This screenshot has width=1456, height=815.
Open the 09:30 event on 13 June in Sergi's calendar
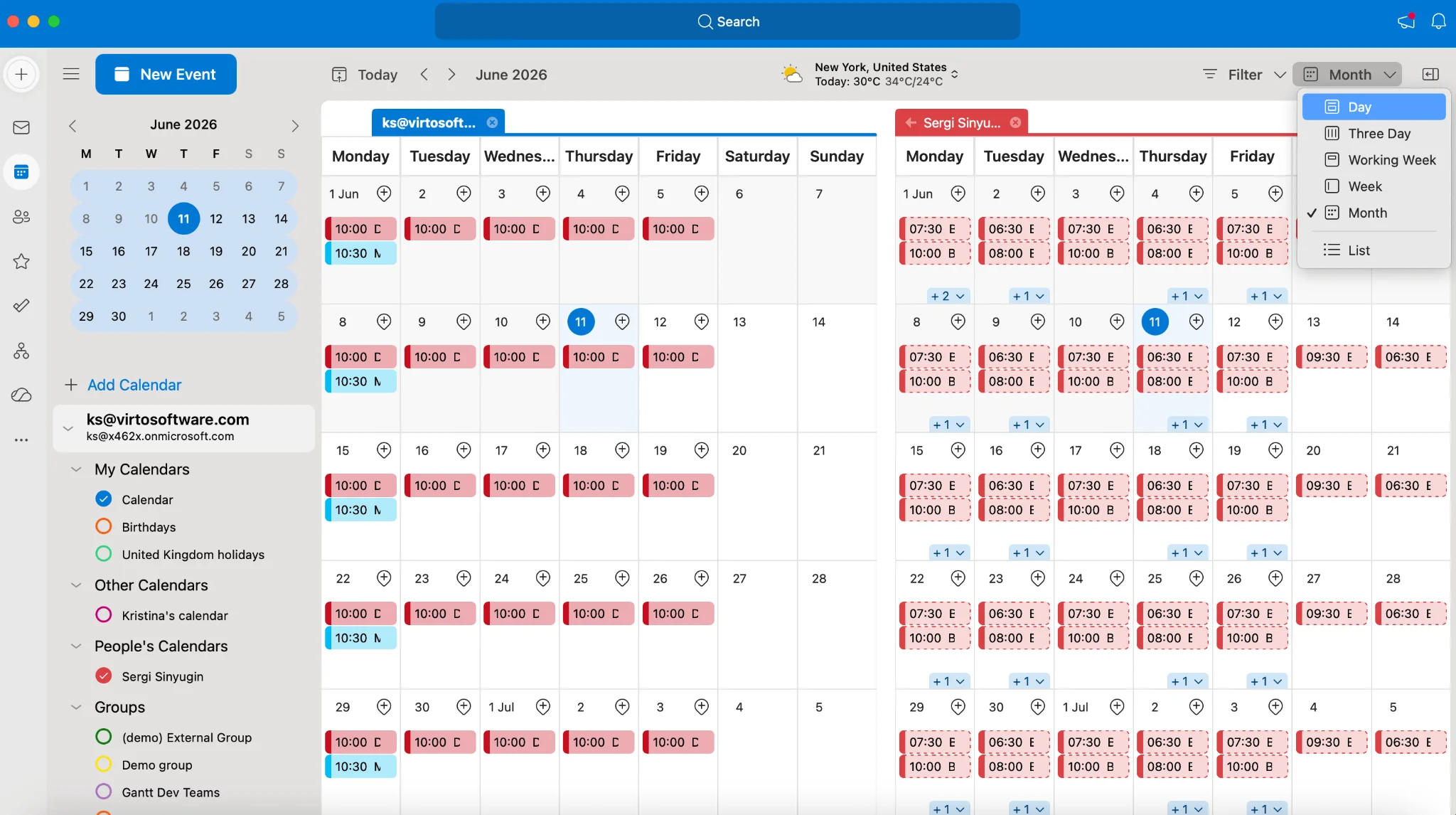pyautogui.click(x=1331, y=357)
